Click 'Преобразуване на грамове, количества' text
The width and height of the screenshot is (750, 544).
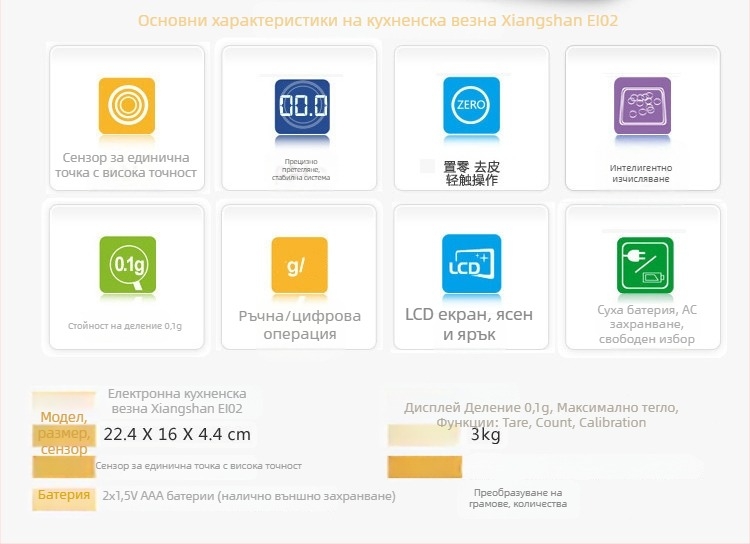coord(518,498)
